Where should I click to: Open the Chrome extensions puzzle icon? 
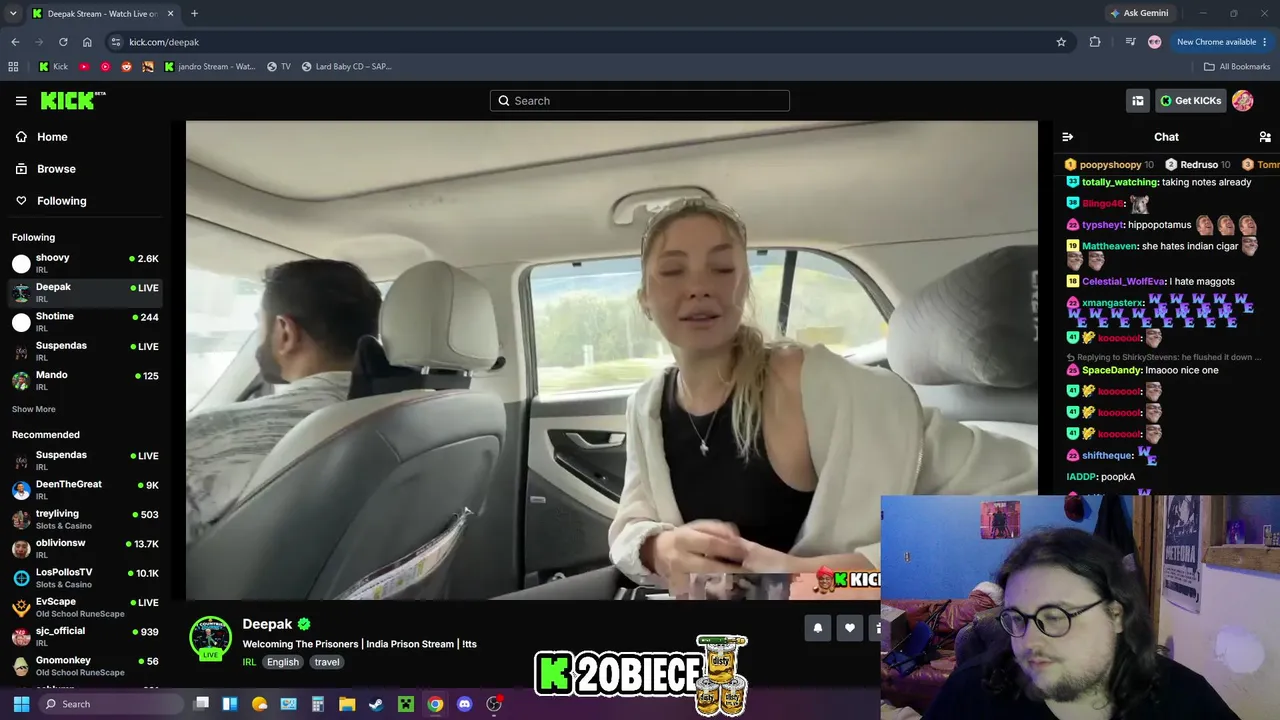tap(1095, 42)
